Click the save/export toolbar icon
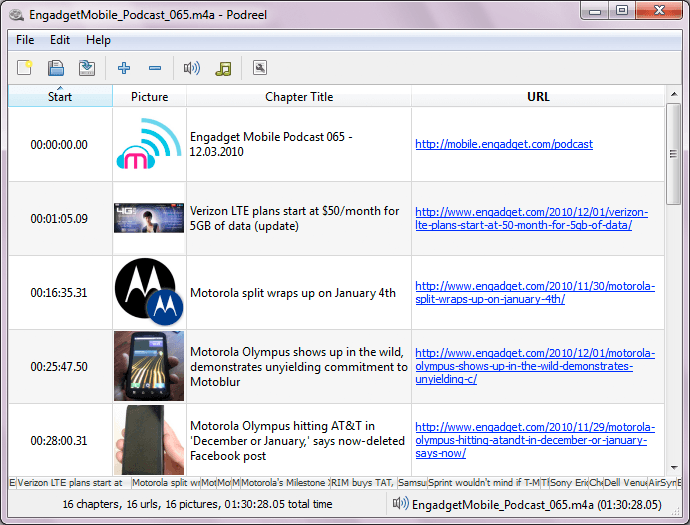The width and height of the screenshot is (690, 525). coord(87,68)
